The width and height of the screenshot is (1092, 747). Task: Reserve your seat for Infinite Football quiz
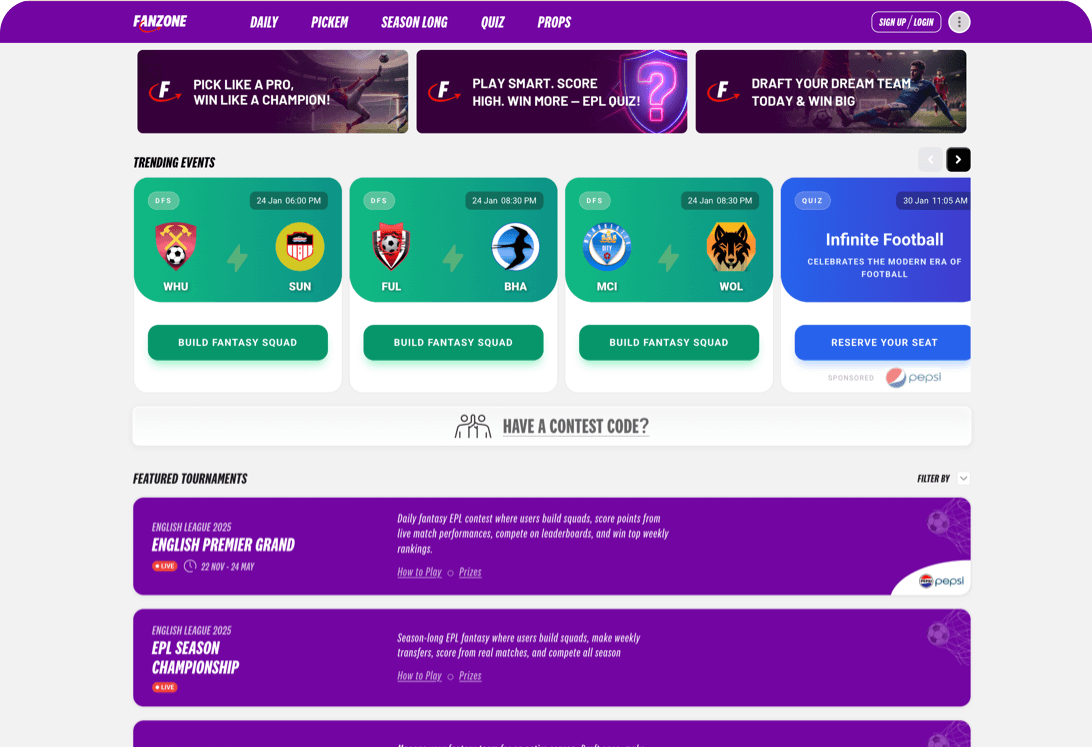[x=882, y=343]
